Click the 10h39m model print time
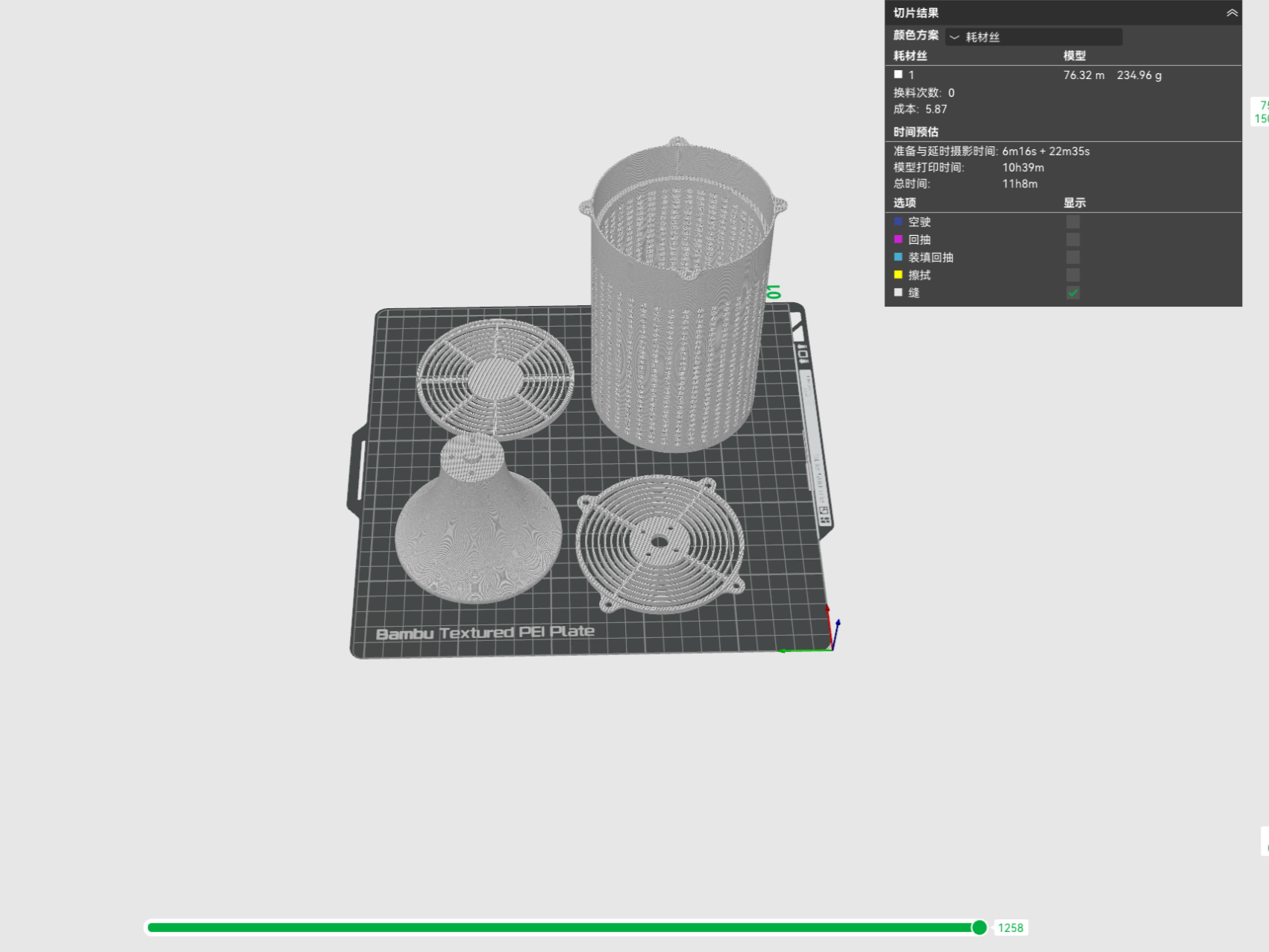The height and width of the screenshot is (952, 1269). 1023,168
